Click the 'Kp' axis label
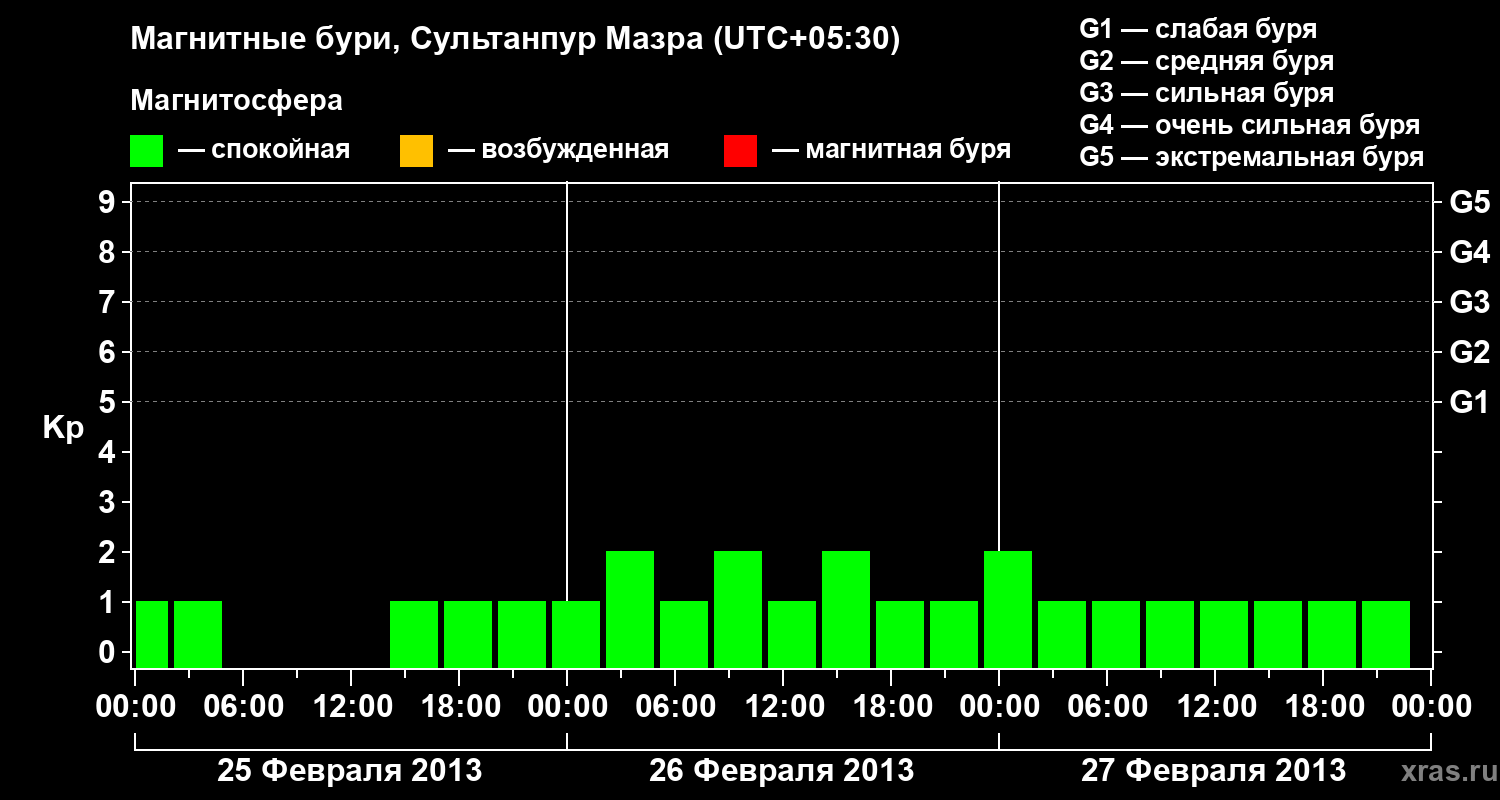The width and height of the screenshot is (1500, 800). click(x=63, y=429)
